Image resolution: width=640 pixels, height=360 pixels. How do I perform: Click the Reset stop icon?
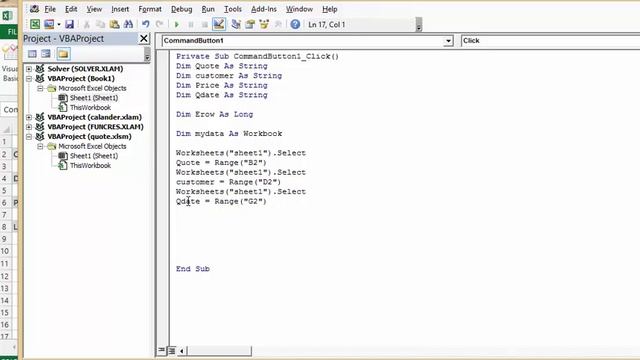(204, 24)
